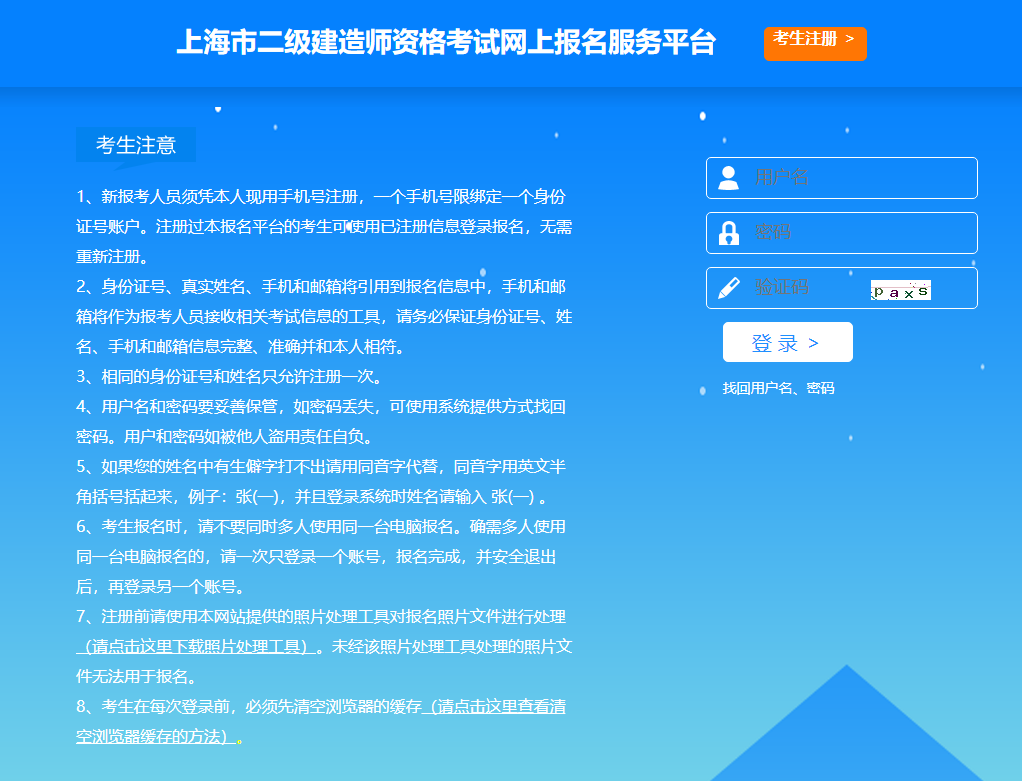Click the 考生注意 notice heading label
The width and height of the screenshot is (1022, 781).
click(x=136, y=145)
